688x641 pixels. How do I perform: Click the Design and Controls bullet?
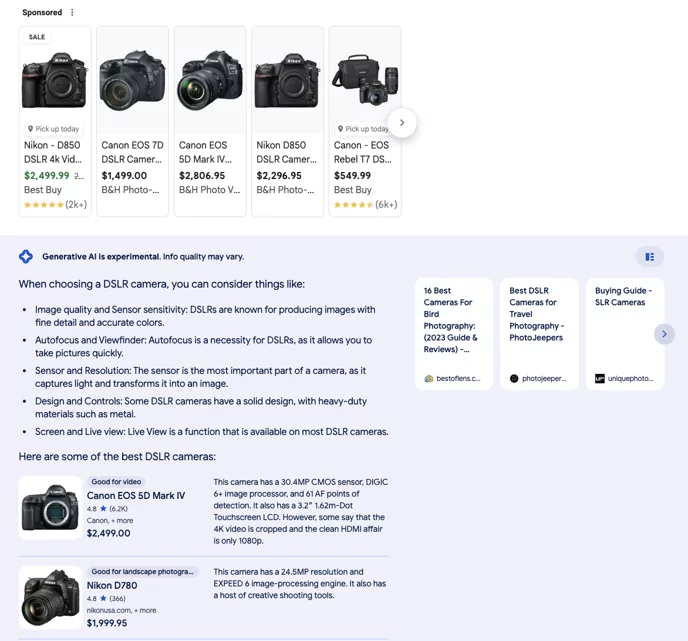tap(201, 408)
